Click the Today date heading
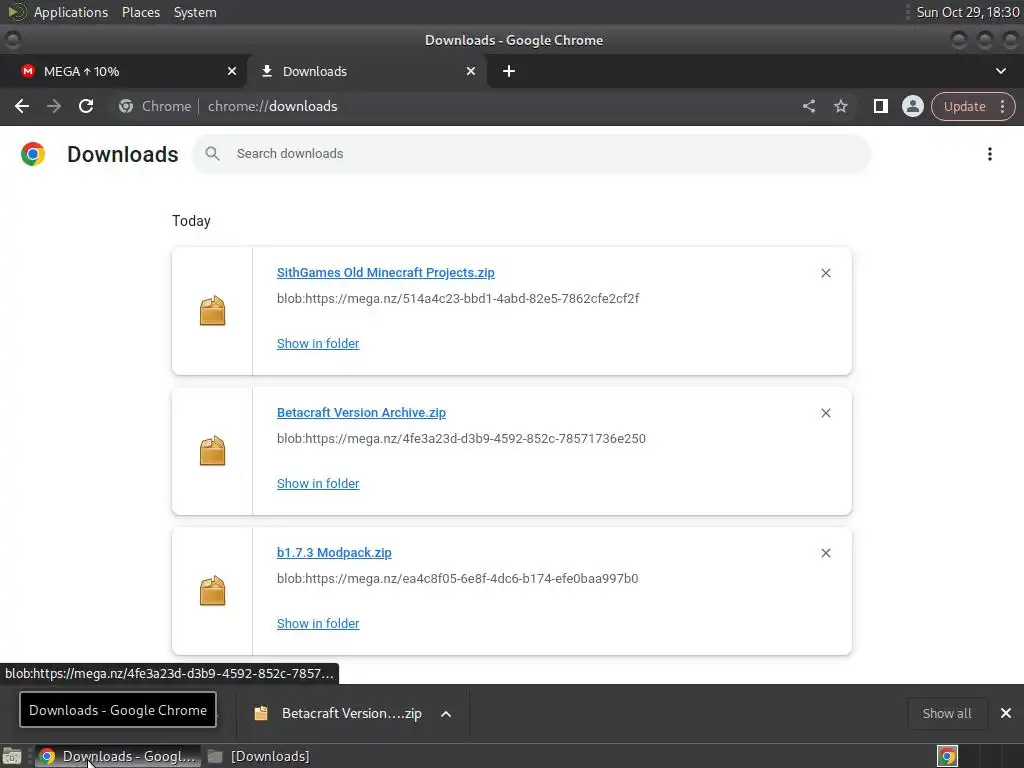The height and width of the screenshot is (768, 1024). [191, 221]
